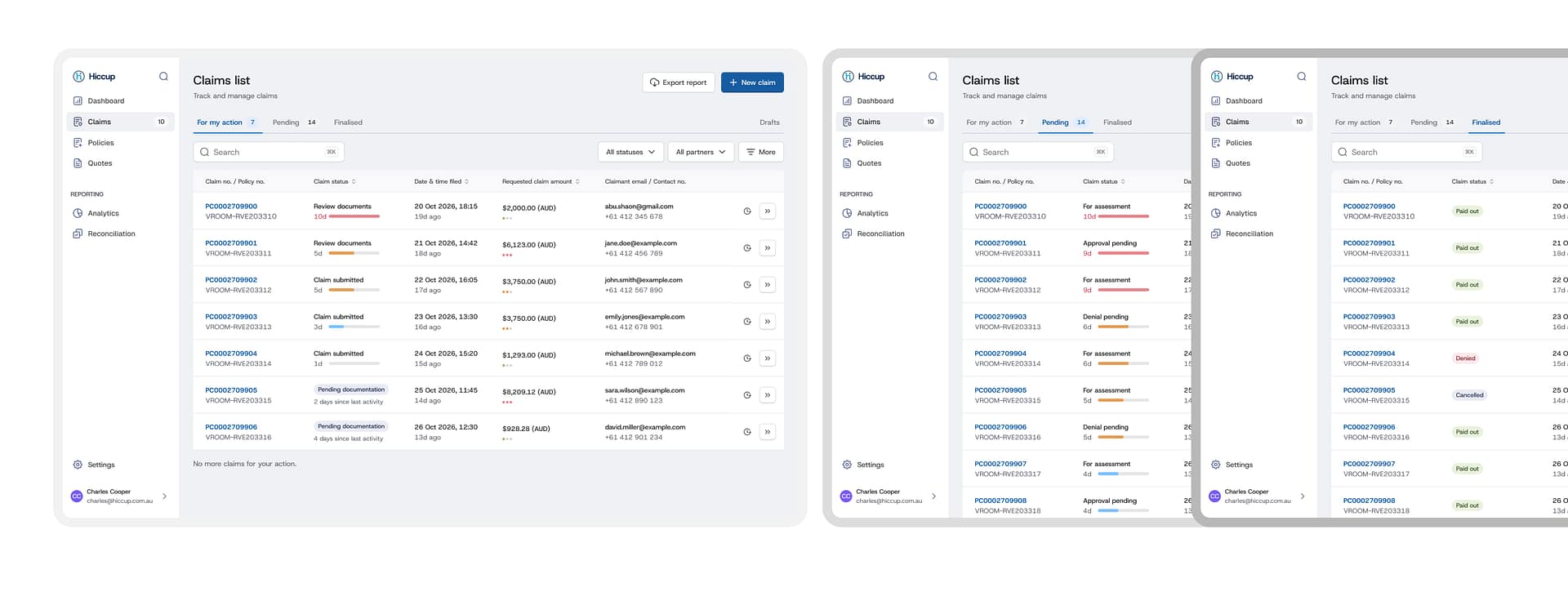Click history clock icon on sara.wilson@example.com row

746,395
